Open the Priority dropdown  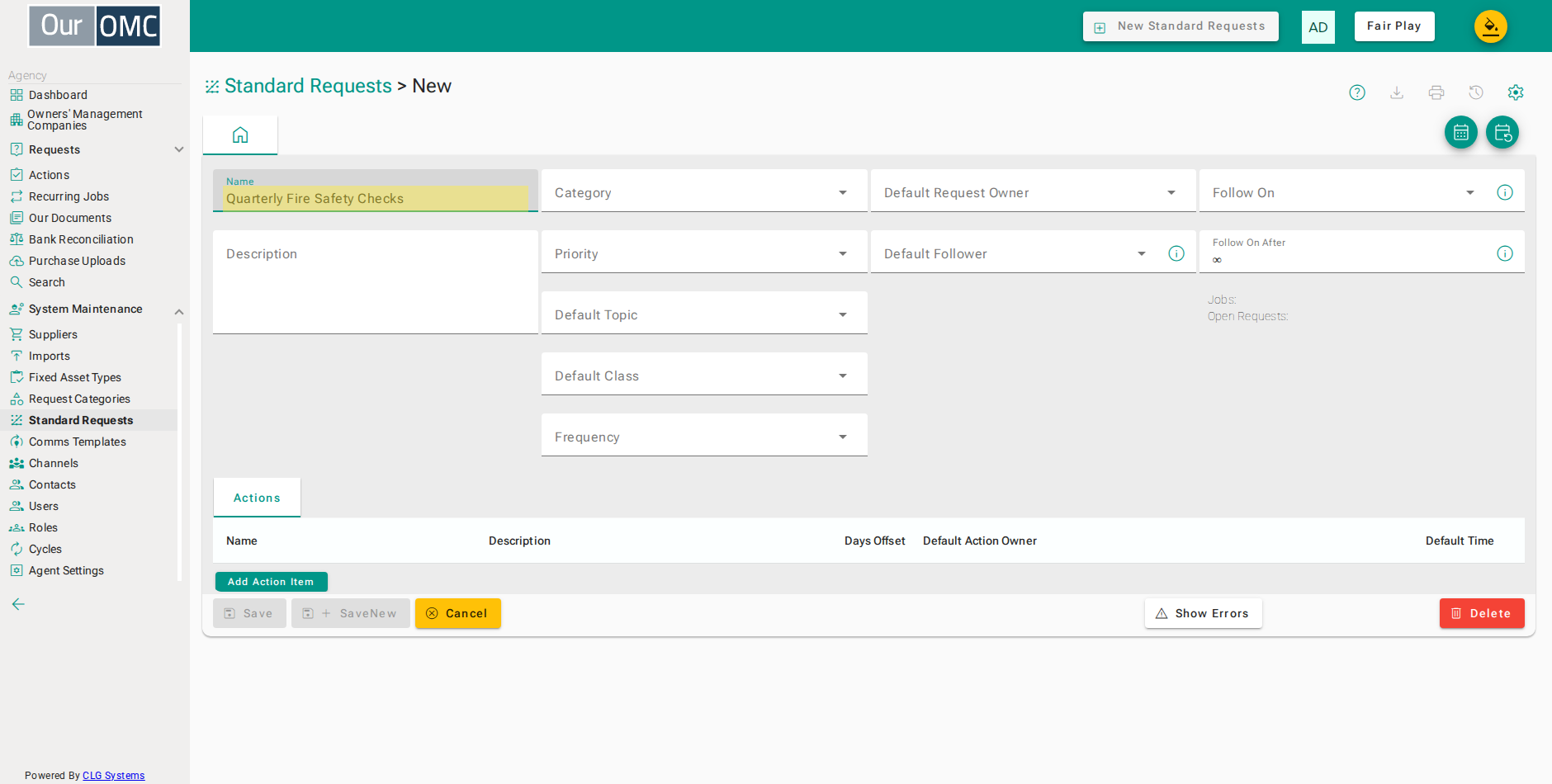coord(704,253)
